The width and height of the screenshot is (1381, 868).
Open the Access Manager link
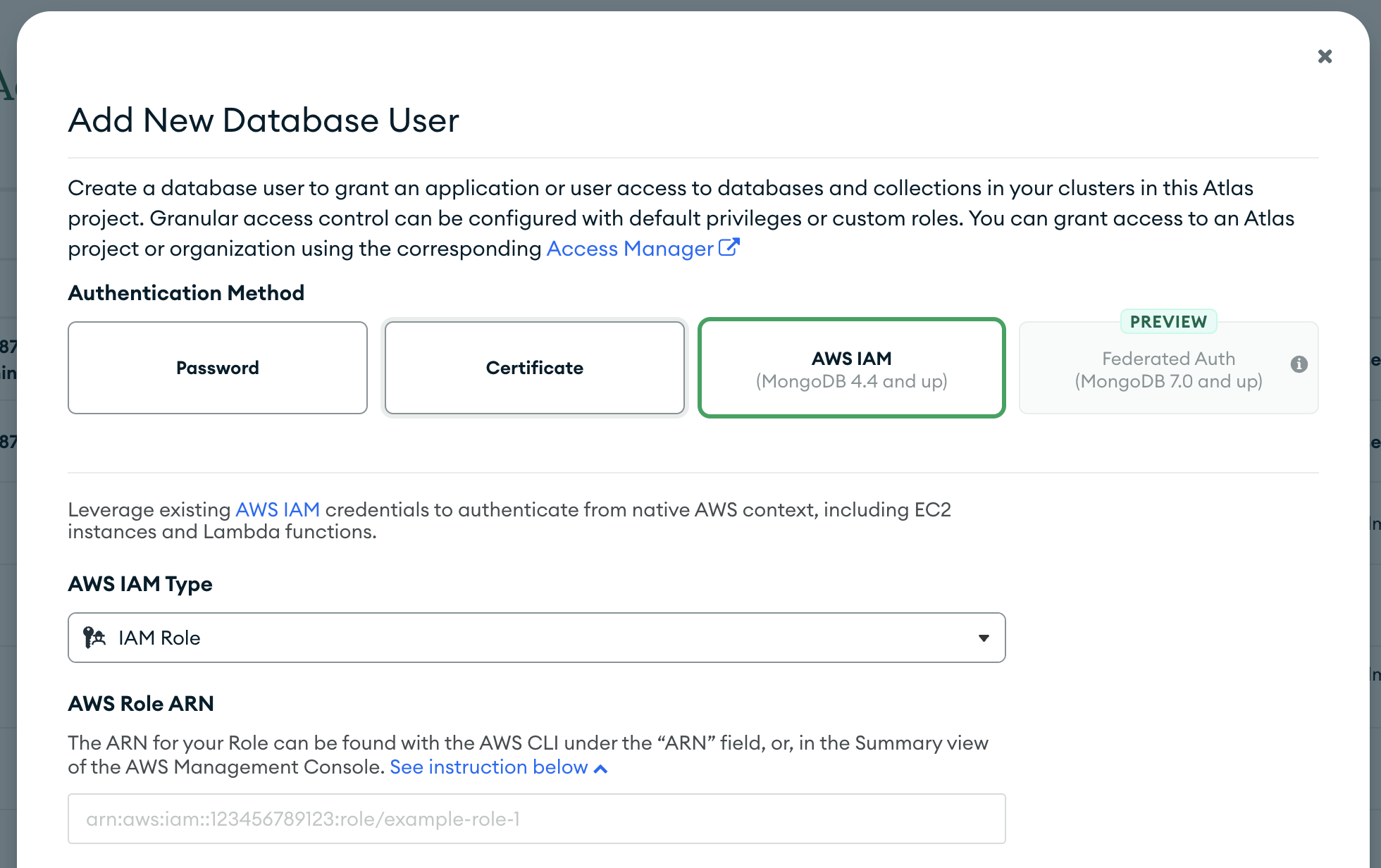coord(630,249)
